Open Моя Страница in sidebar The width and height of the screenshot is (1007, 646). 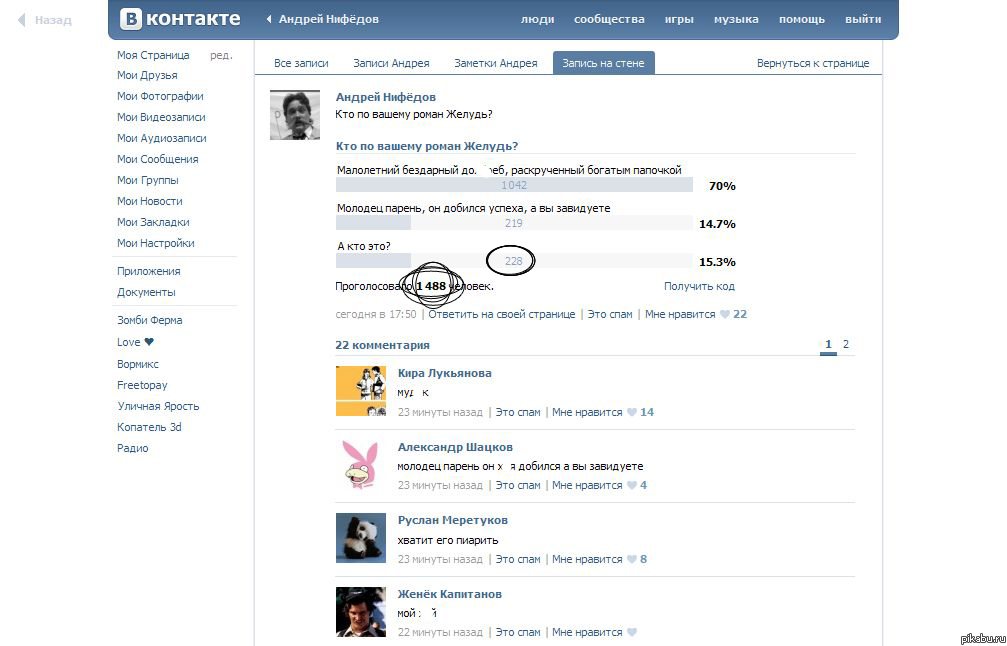tap(153, 55)
